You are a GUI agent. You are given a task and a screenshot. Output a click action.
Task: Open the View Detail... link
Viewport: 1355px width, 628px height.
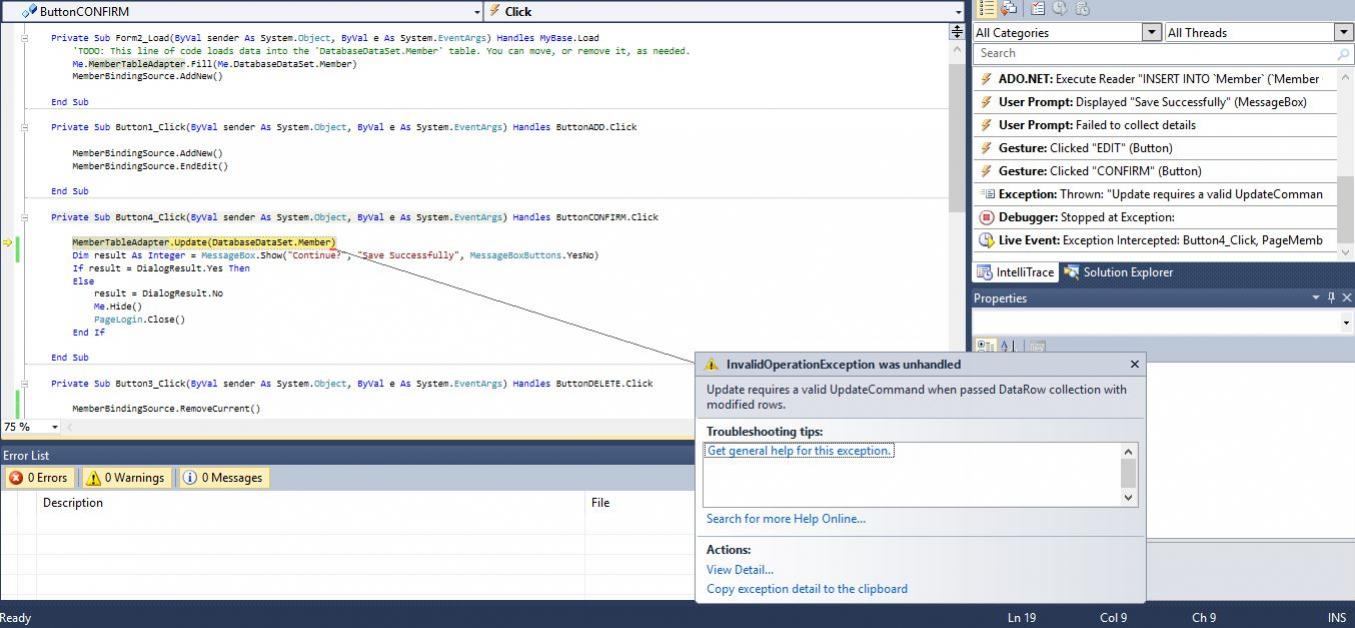point(739,570)
